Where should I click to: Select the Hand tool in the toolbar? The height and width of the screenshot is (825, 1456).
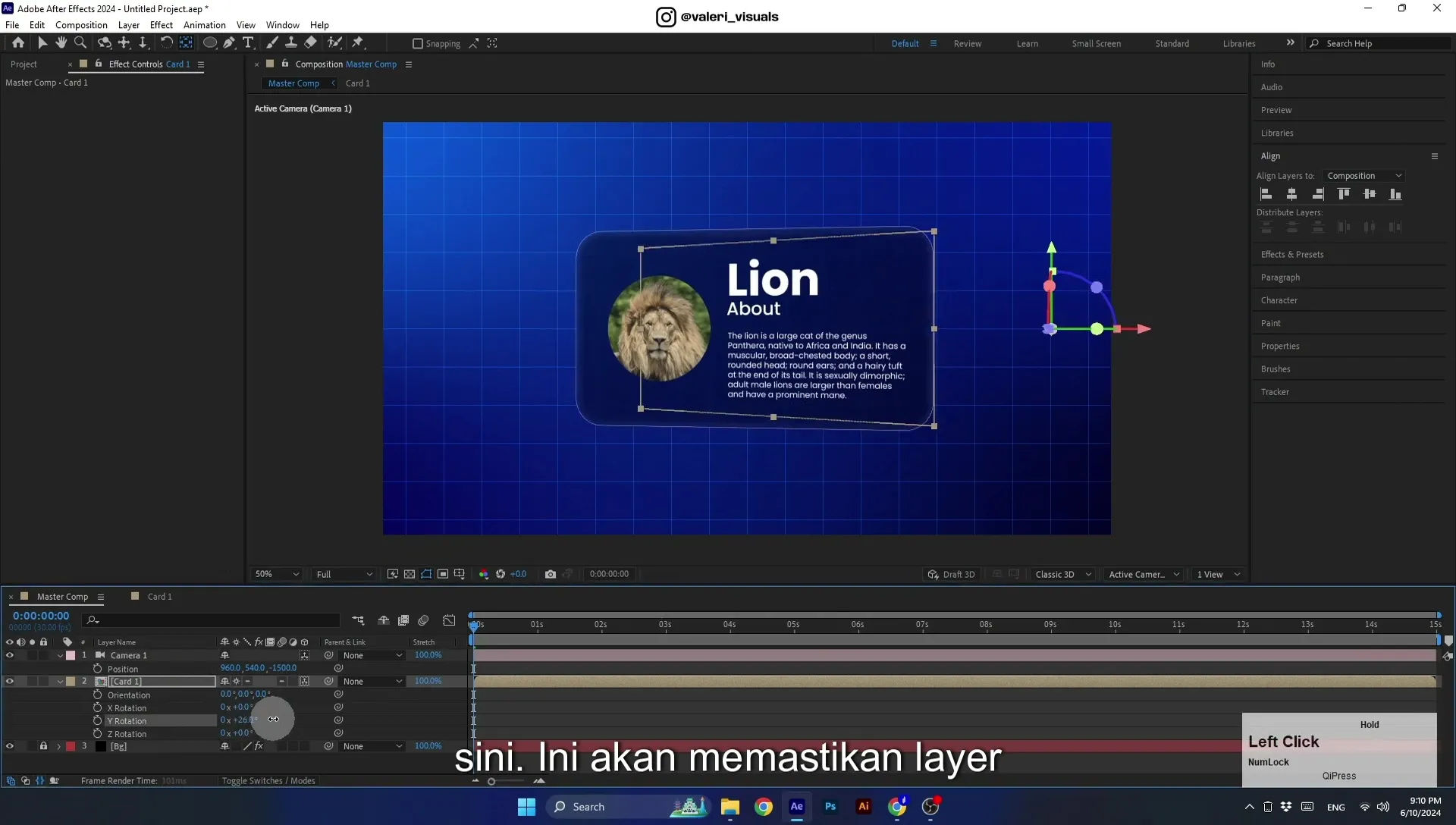(x=61, y=43)
